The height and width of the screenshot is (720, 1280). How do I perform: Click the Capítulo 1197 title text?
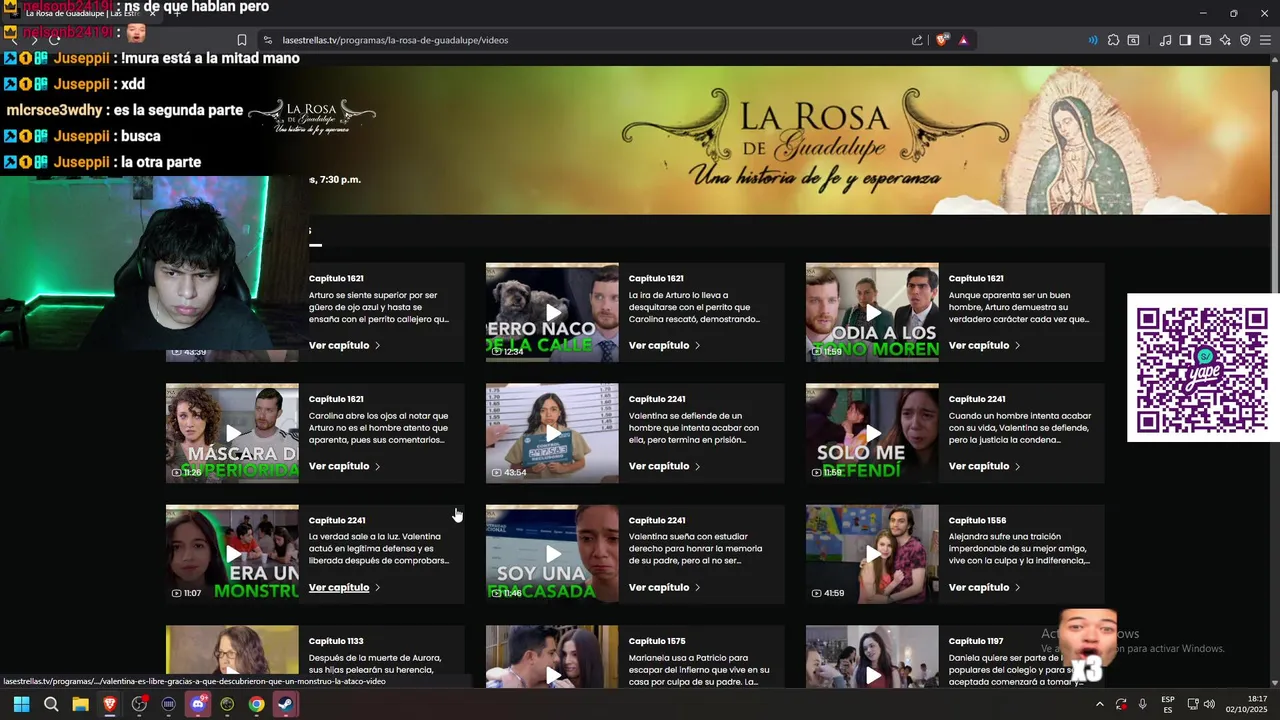976,641
